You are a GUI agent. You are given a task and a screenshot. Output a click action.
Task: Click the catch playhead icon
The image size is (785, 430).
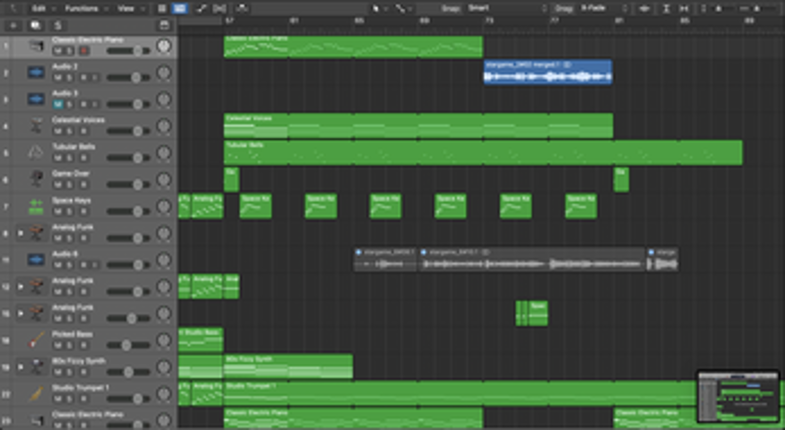tap(242, 9)
